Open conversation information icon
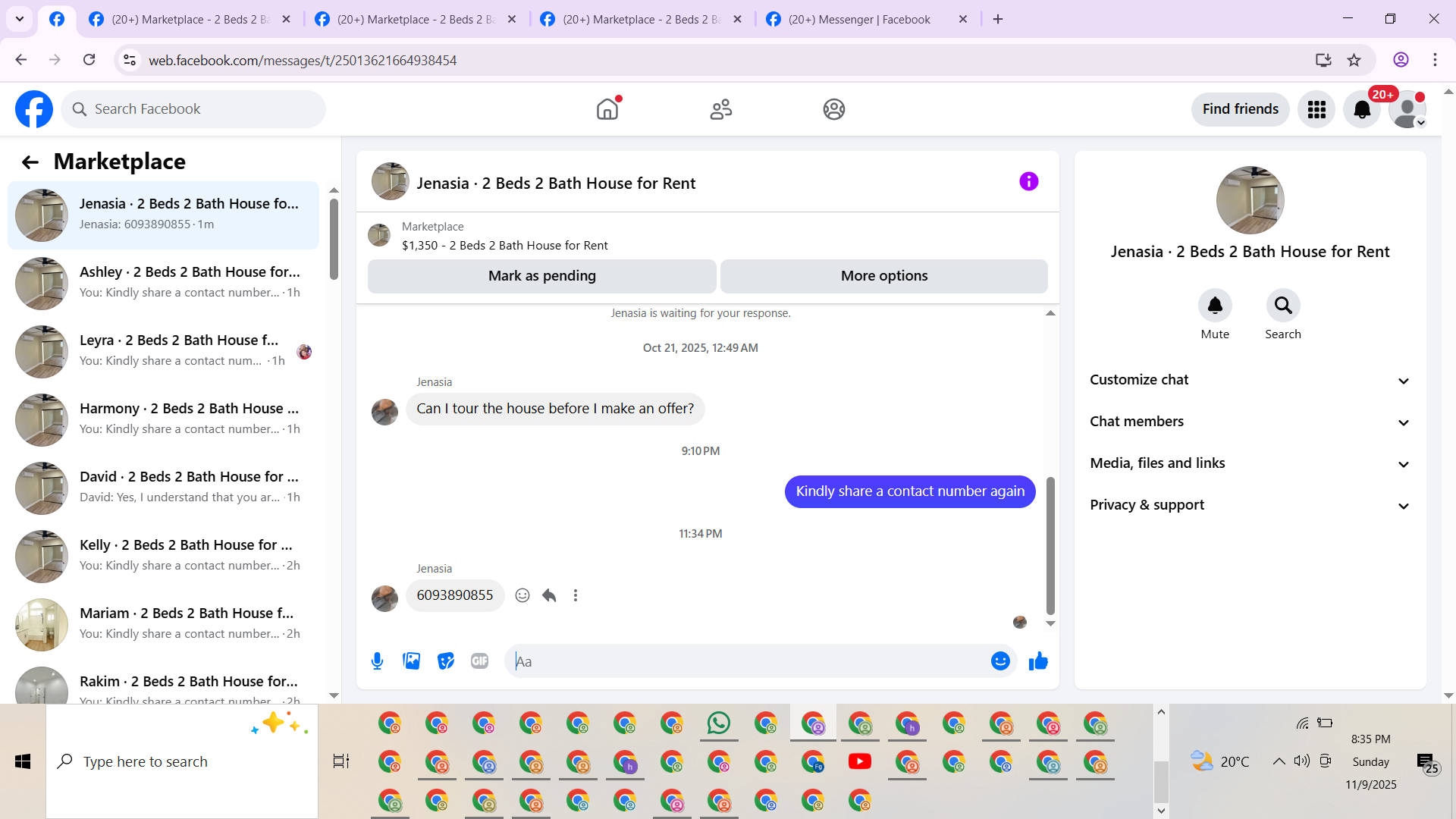 click(x=1029, y=181)
